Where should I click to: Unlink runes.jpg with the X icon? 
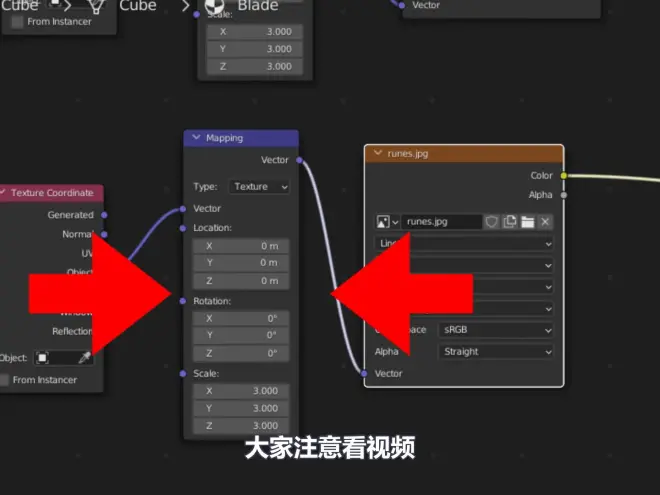click(x=545, y=222)
